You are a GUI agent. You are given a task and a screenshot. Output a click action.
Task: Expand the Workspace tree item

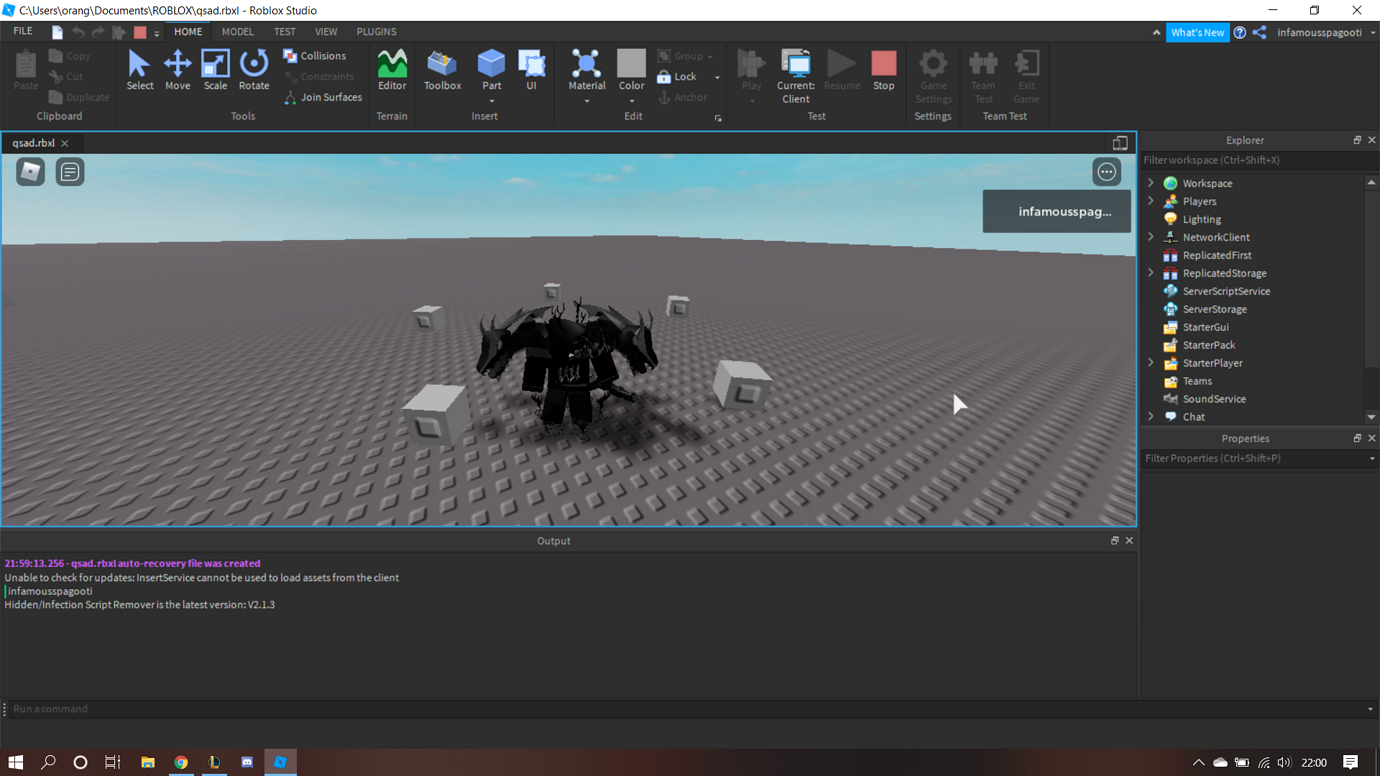click(x=1150, y=183)
